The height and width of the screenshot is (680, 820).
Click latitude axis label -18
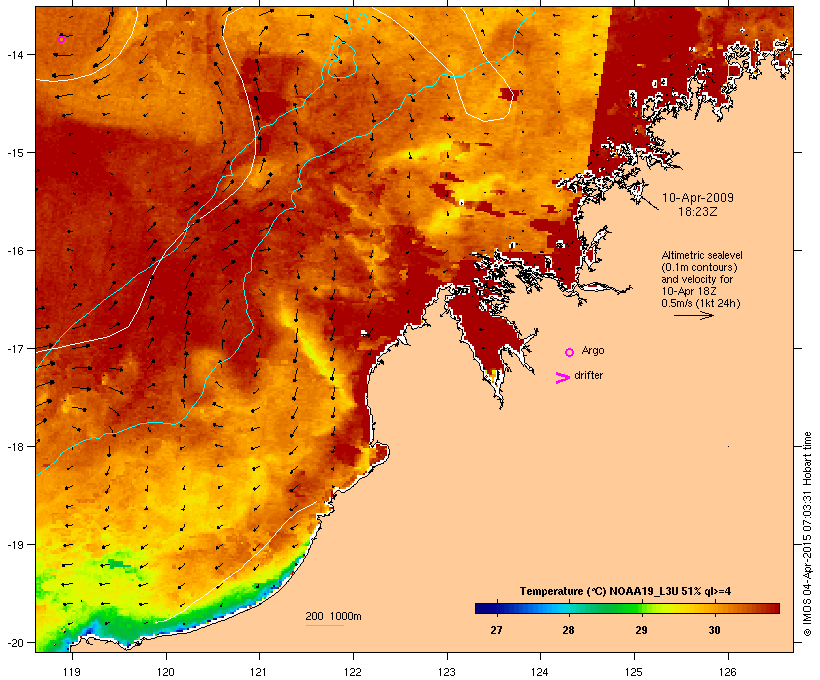point(14,446)
